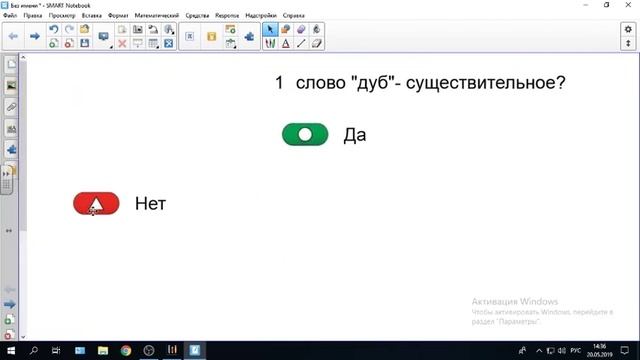Open the Attachments paperclip tab
The width and height of the screenshot is (640, 360).
pos(11,107)
